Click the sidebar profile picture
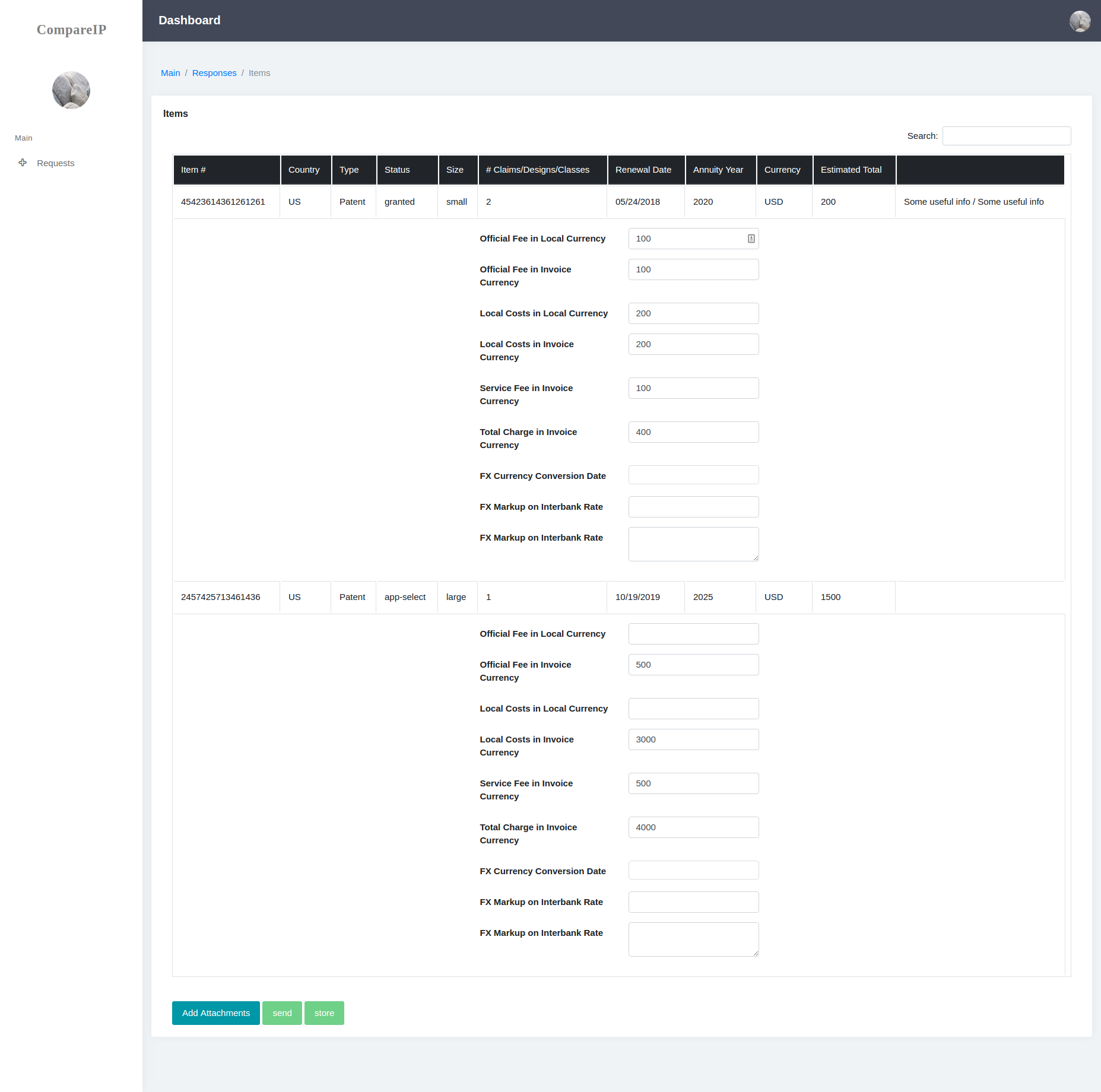Viewport: 1101px width, 1092px height. 71,90
